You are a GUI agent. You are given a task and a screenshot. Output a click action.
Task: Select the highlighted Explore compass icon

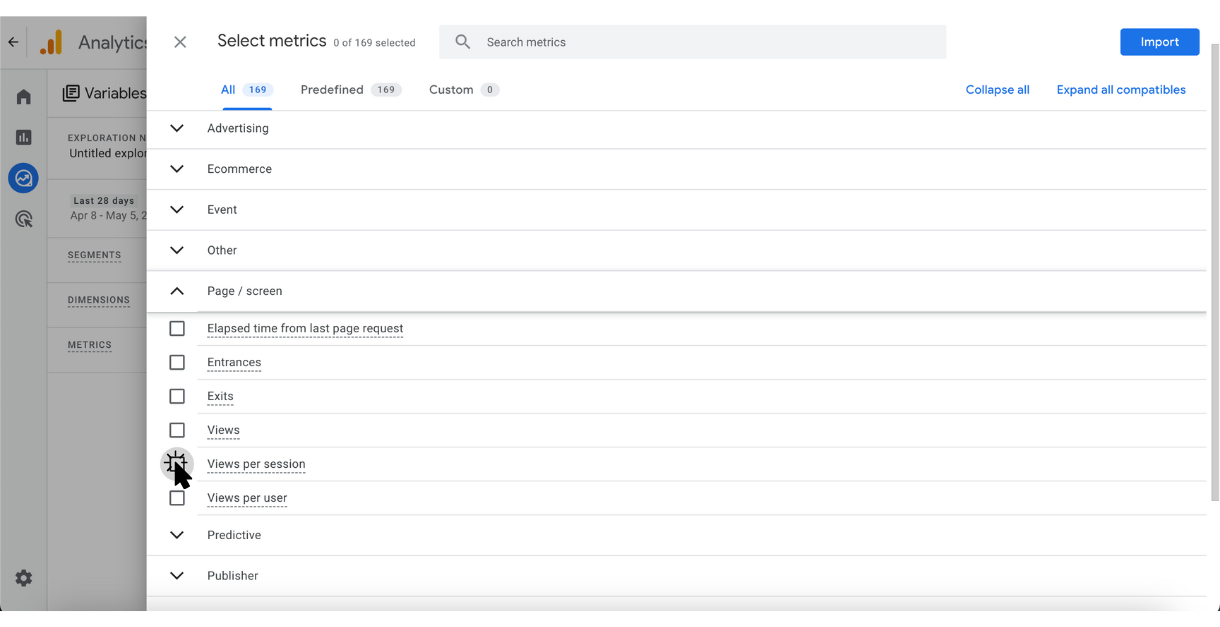click(x=23, y=178)
